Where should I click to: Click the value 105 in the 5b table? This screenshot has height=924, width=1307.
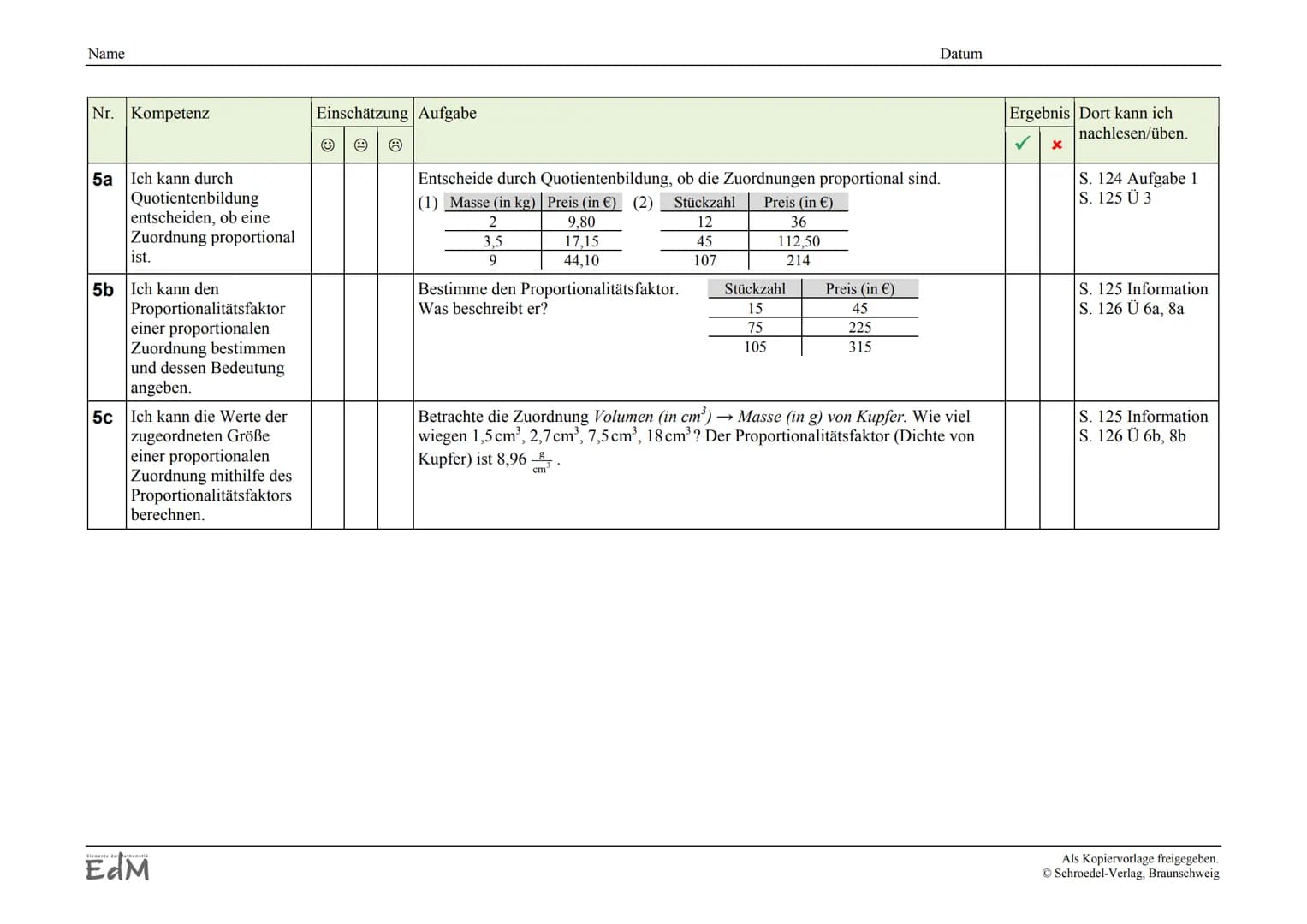coord(754,346)
